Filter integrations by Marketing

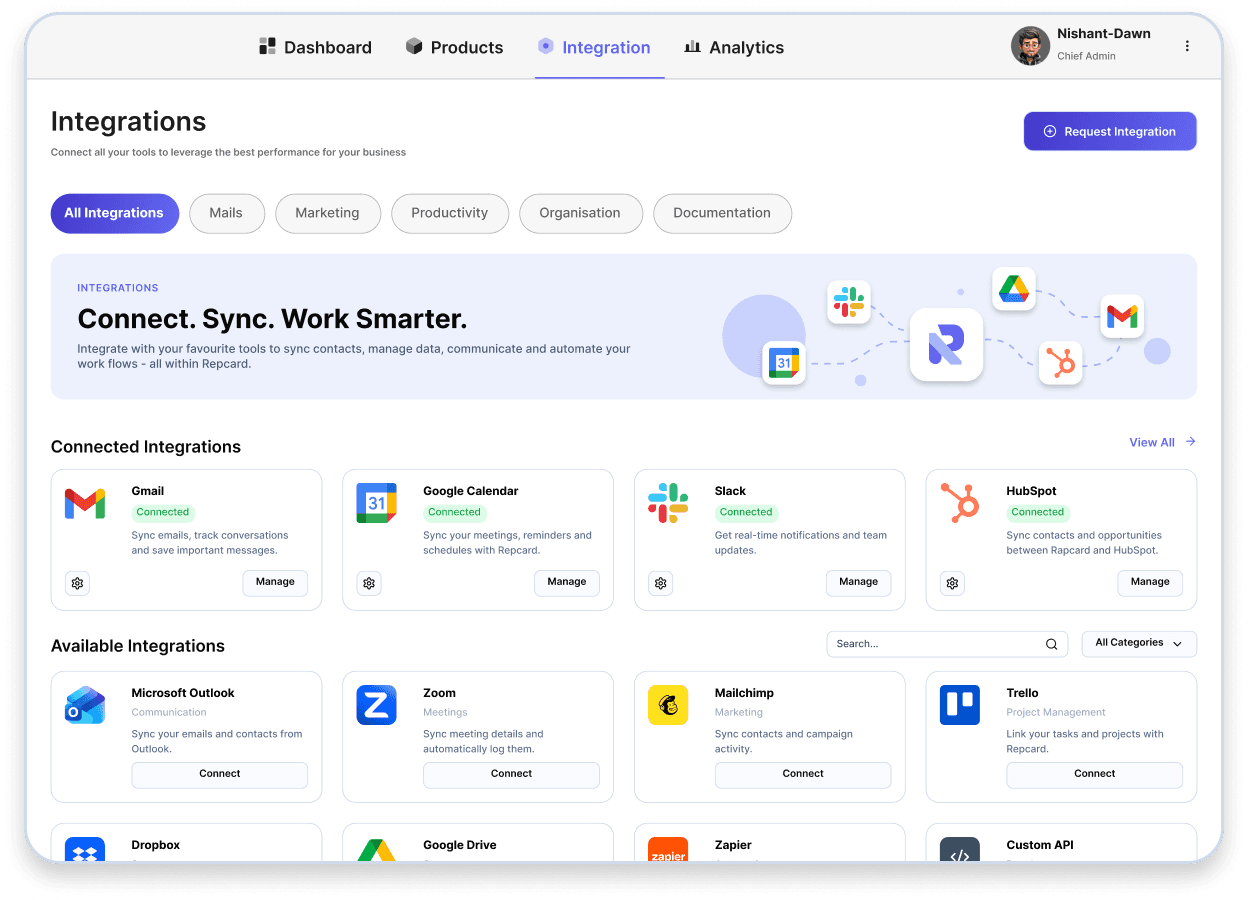pyautogui.click(x=327, y=213)
